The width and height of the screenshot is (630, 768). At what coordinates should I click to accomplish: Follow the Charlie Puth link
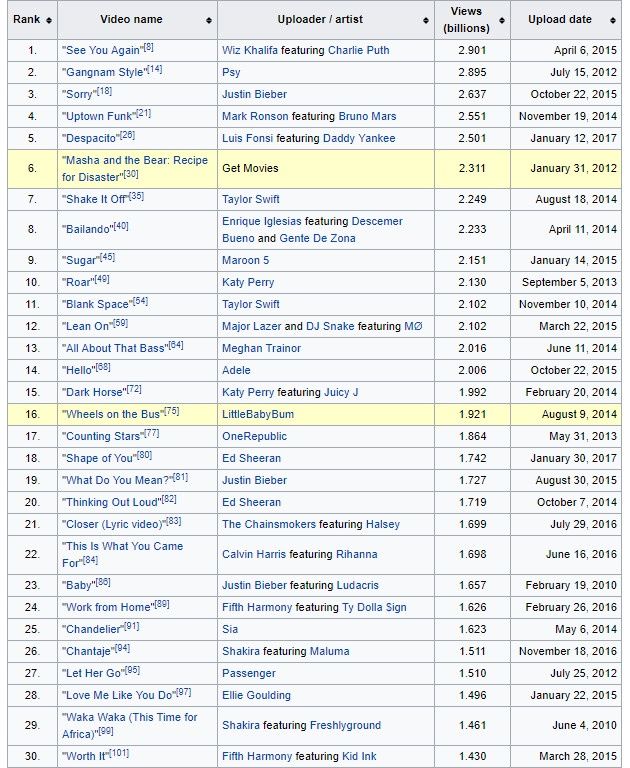(x=359, y=50)
